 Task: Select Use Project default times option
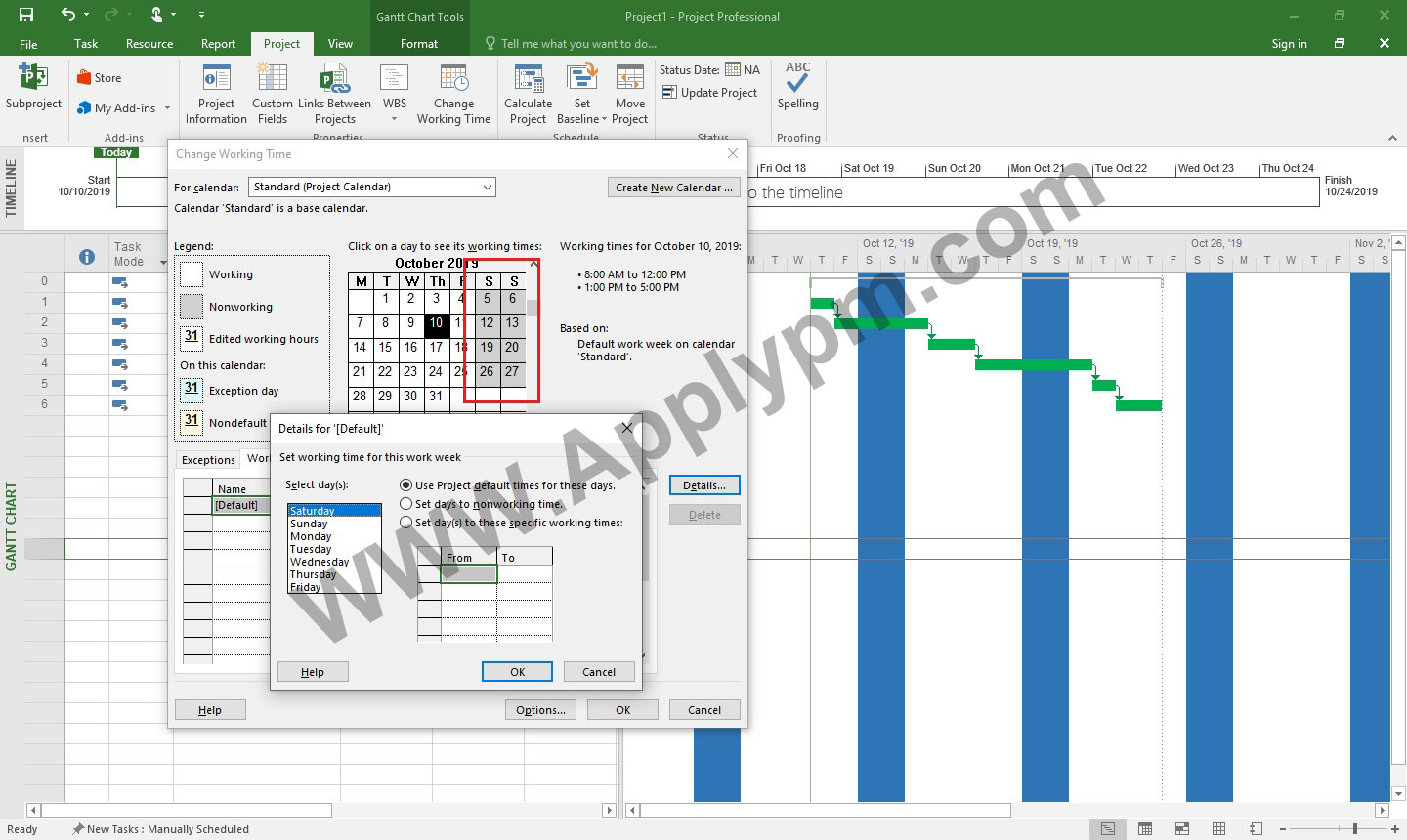click(x=406, y=485)
